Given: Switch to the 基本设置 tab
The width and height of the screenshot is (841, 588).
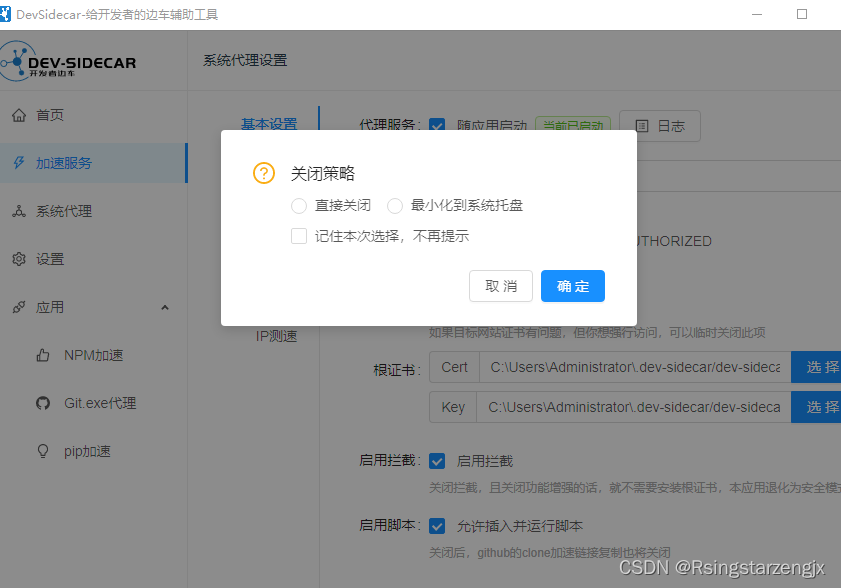Looking at the screenshot, I should point(269,124).
